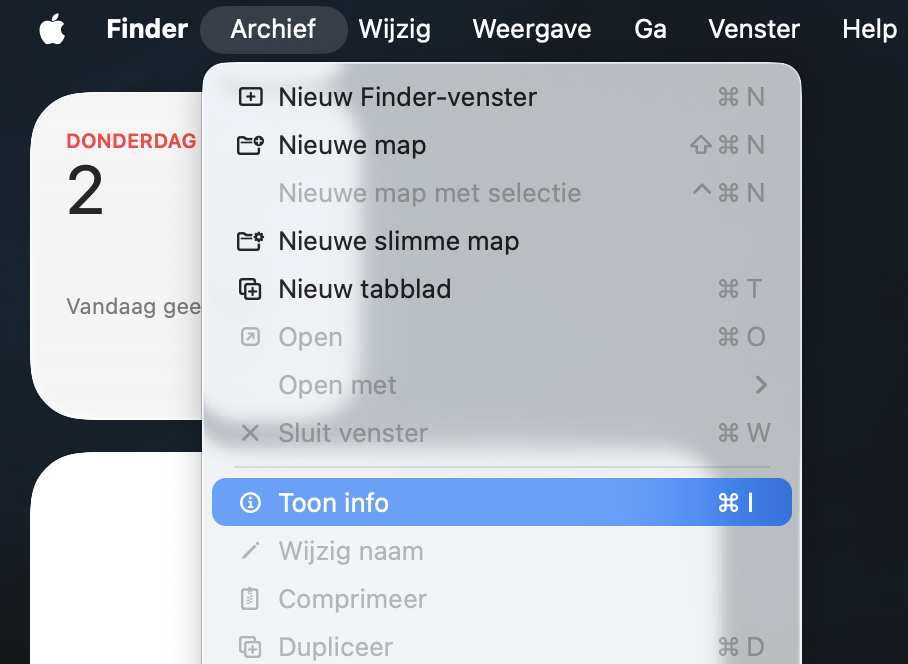Click the info icon beside Toon info
The image size is (908, 664).
pos(250,502)
